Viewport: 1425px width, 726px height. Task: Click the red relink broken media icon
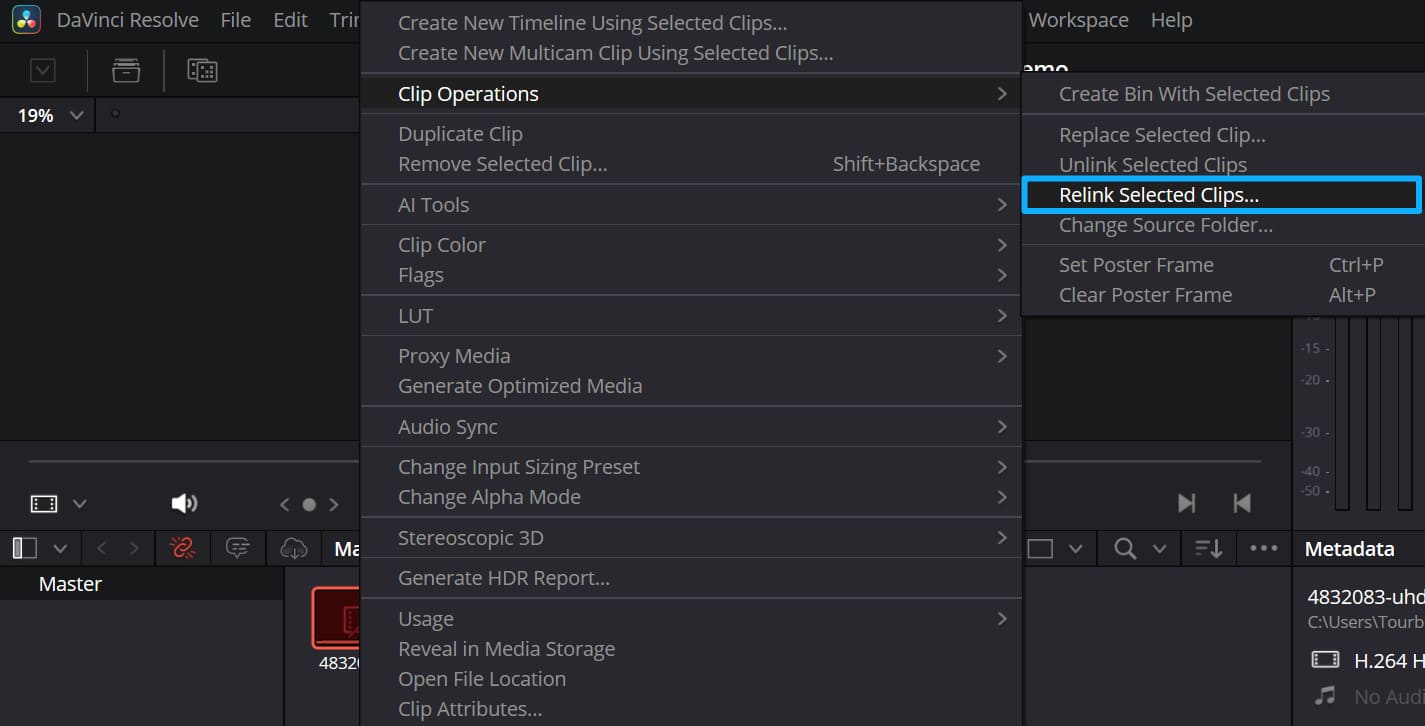tap(184, 548)
